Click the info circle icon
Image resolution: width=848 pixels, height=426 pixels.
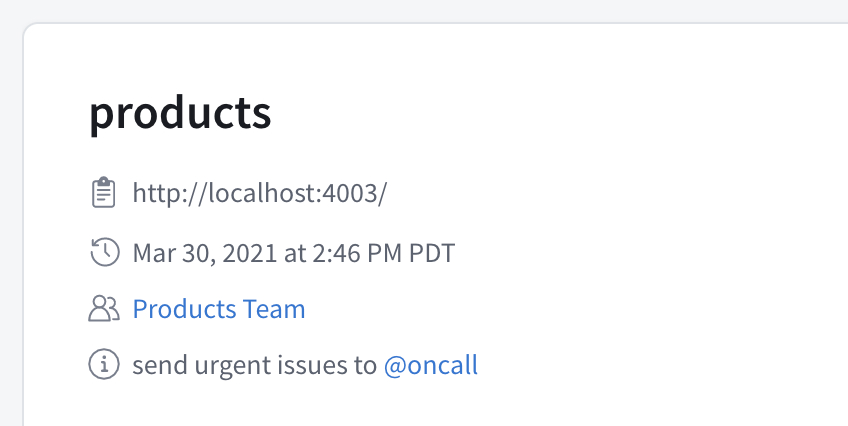point(103,366)
